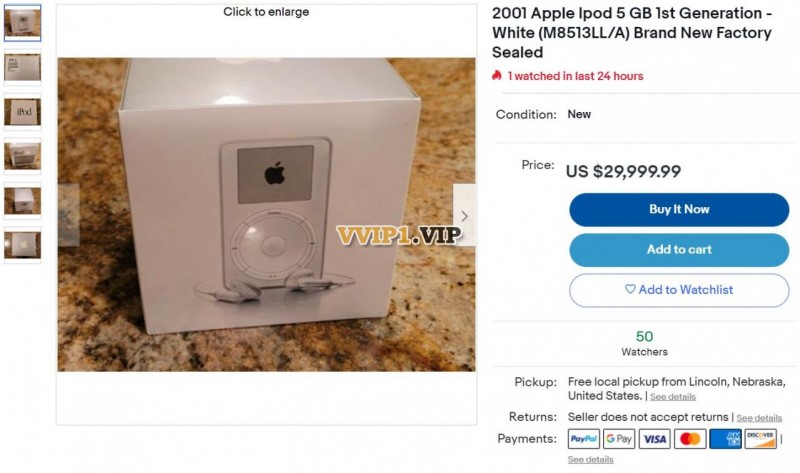Add the iPod to cart
The width and height of the screenshot is (800, 473).
679,250
